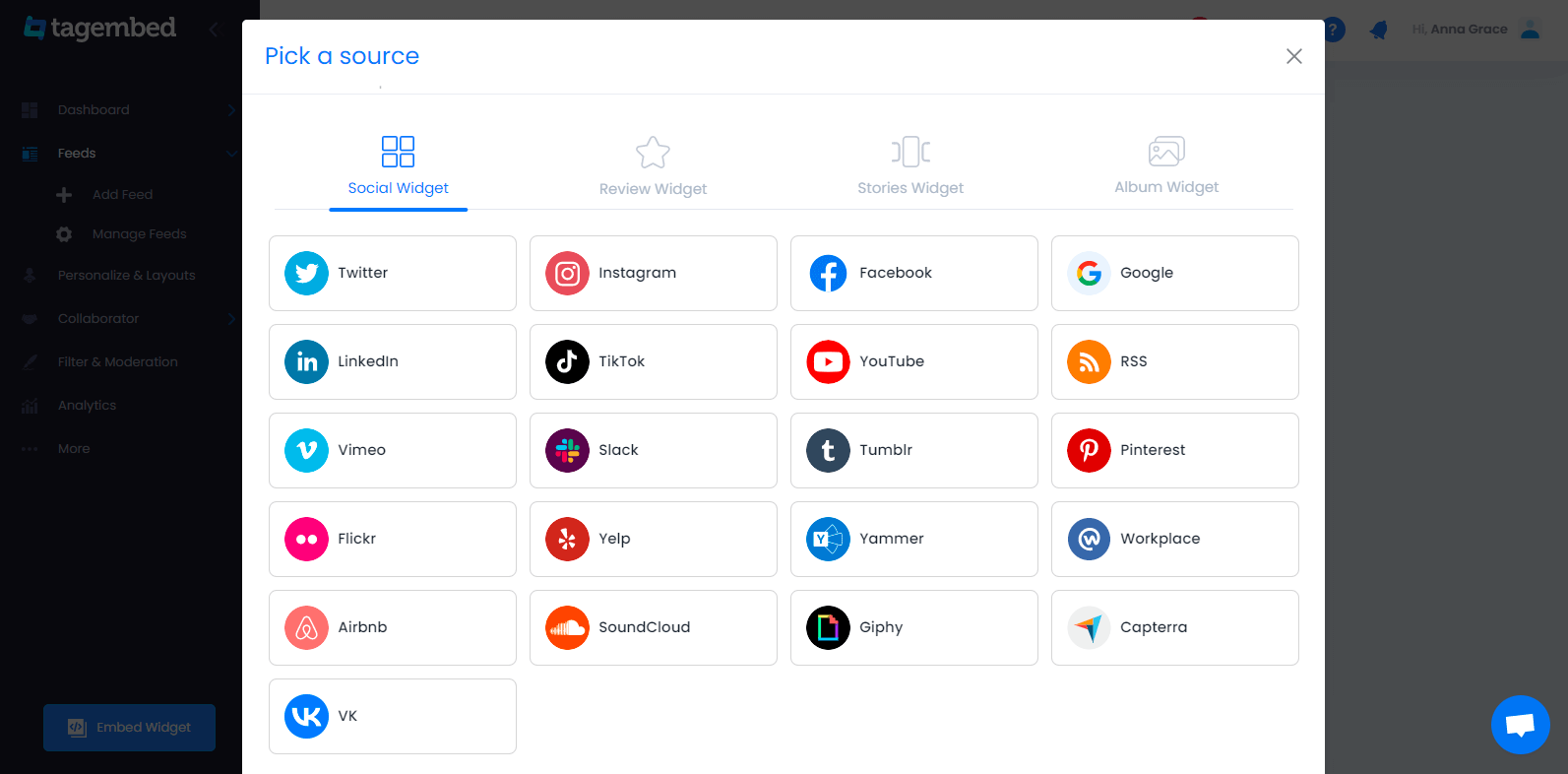The image size is (1568, 774).
Task: Open the notifications bell icon
Action: pos(1379,30)
